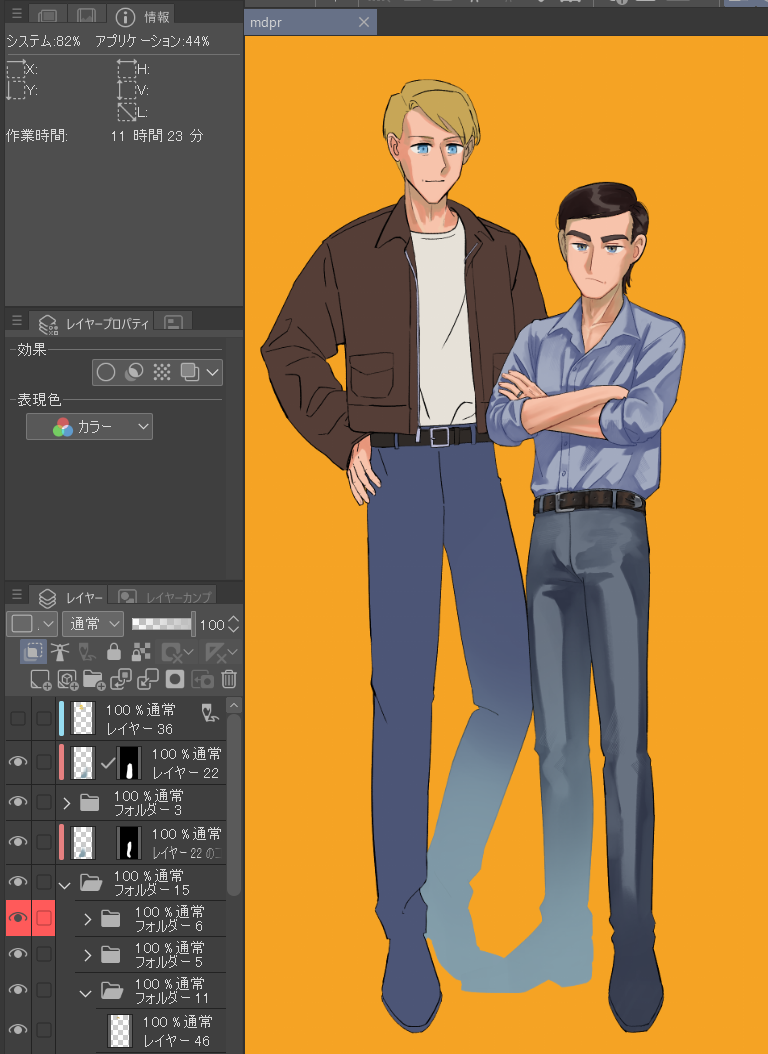Hide フォルダー 6 with red eye

(18, 918)
